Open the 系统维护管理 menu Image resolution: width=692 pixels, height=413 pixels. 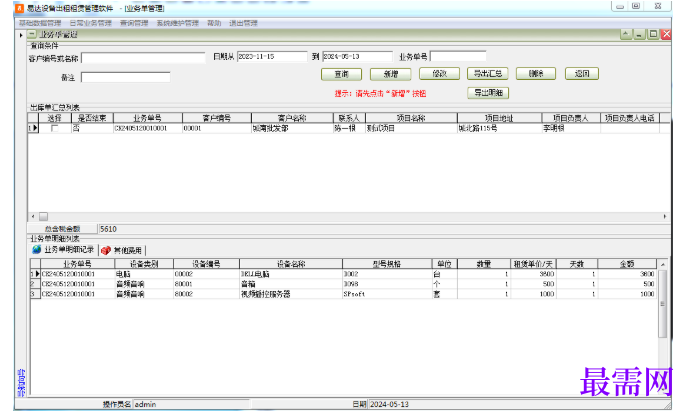click(x=178, y=23)
